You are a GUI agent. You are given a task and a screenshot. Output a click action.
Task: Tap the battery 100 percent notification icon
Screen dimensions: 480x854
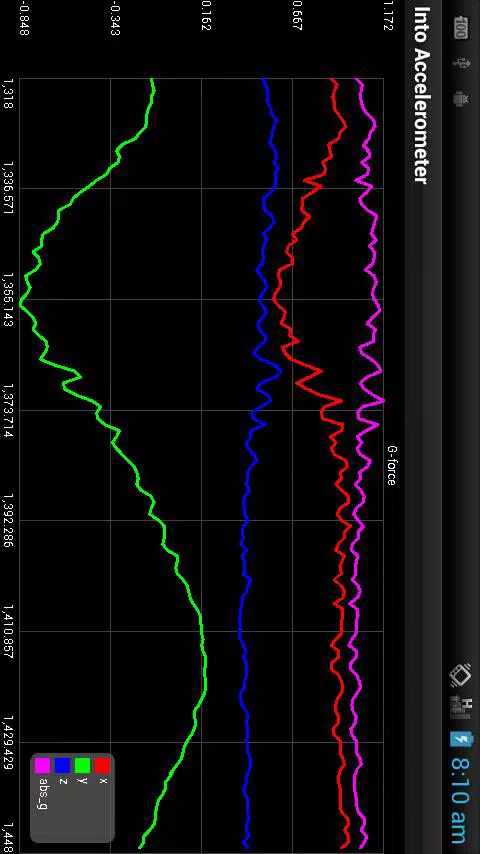(x=460, y=28)
